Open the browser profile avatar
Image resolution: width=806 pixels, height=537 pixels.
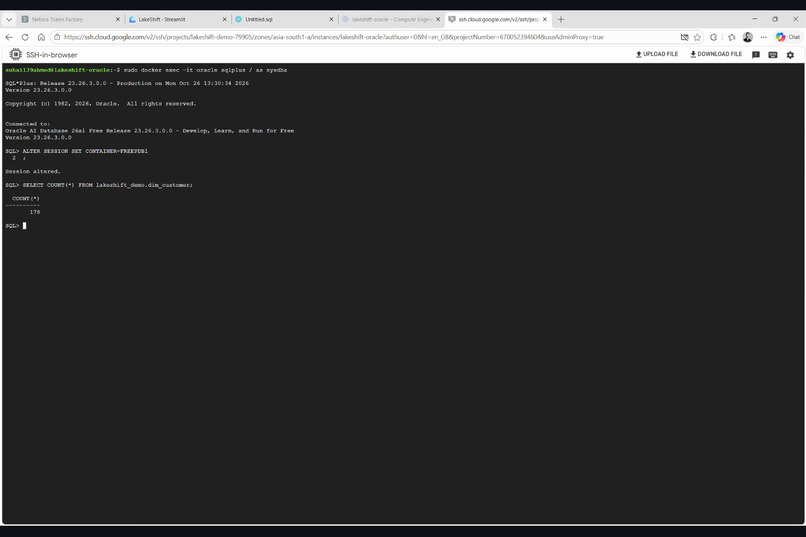[748, 37]
